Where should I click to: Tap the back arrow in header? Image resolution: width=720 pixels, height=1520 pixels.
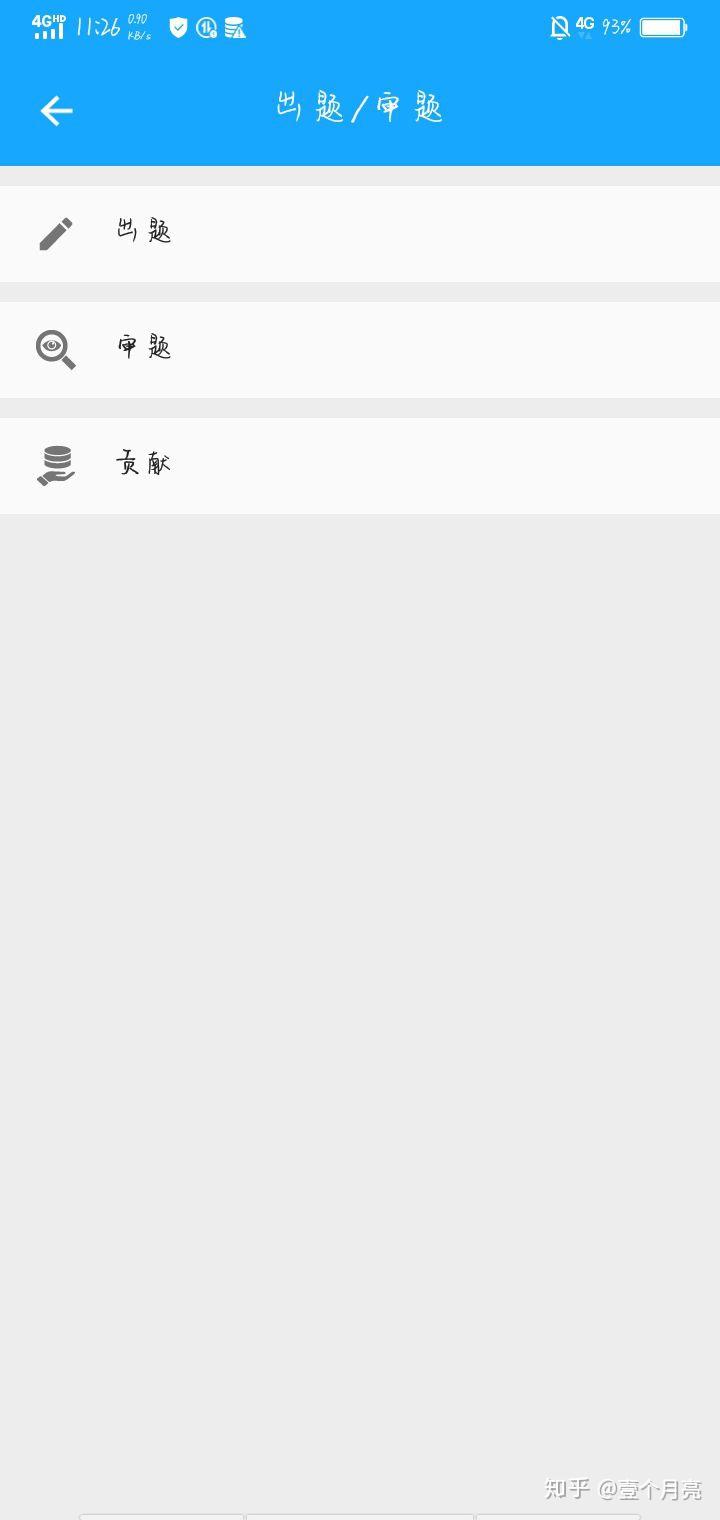pos(56,110)
